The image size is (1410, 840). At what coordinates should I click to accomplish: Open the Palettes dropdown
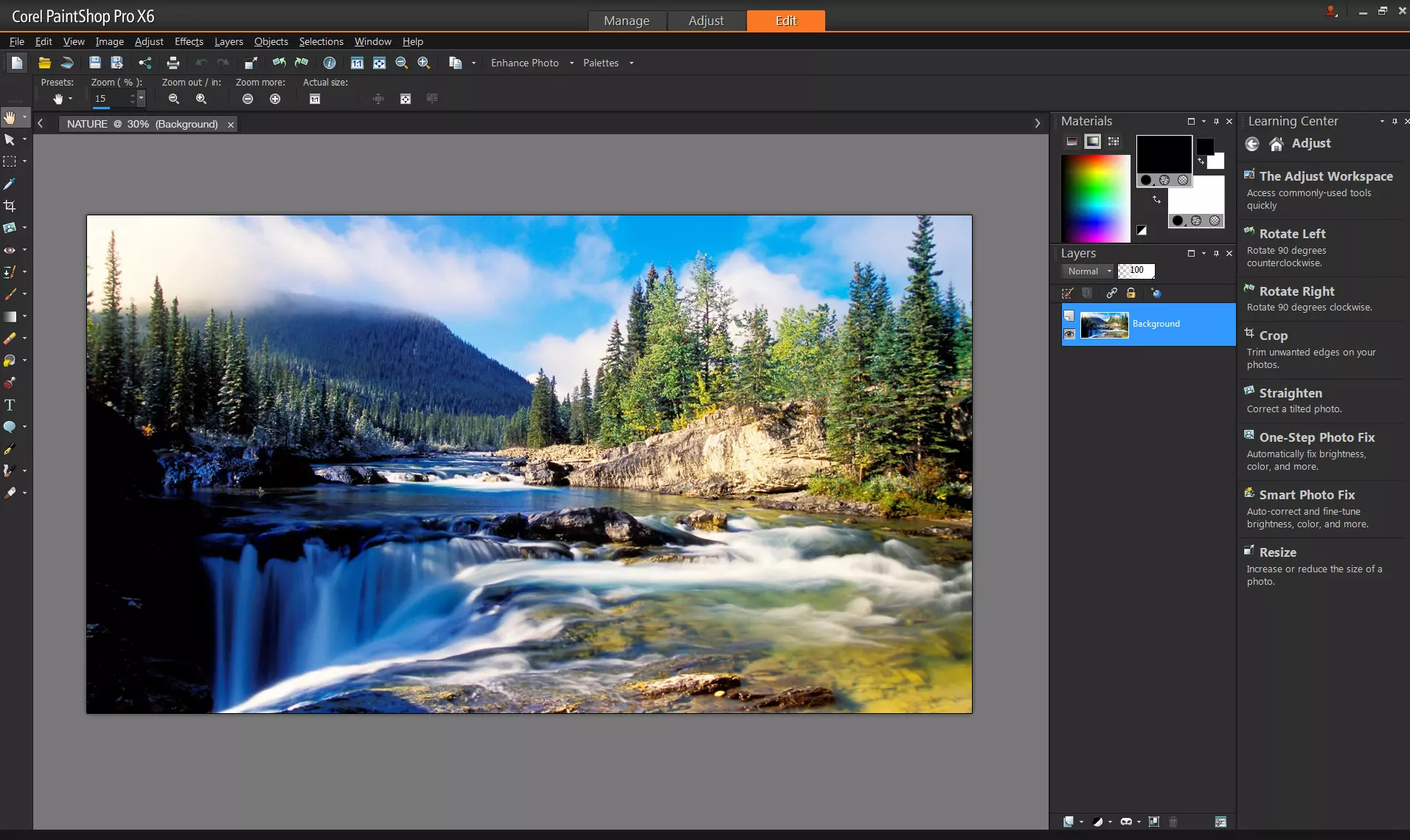pyautogui.click(x=632, y=63)
